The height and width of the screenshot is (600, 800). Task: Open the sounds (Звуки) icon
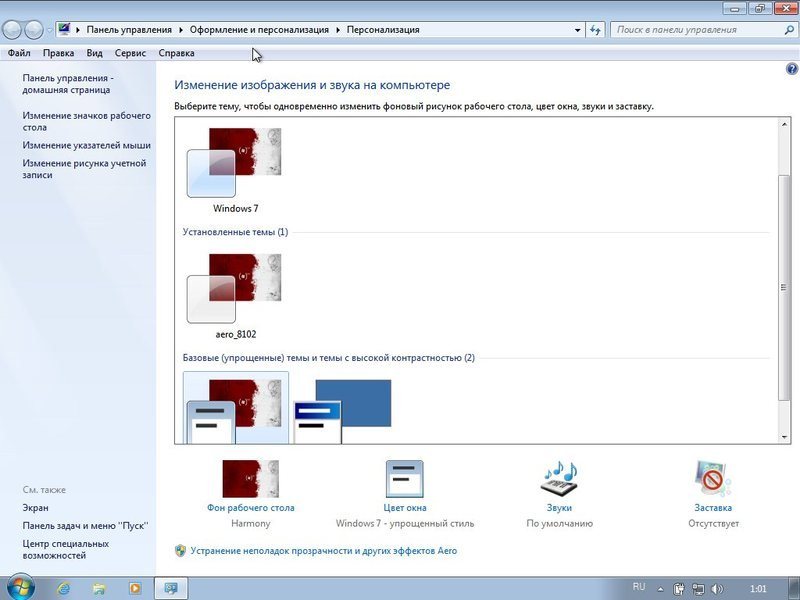(559, 479)
